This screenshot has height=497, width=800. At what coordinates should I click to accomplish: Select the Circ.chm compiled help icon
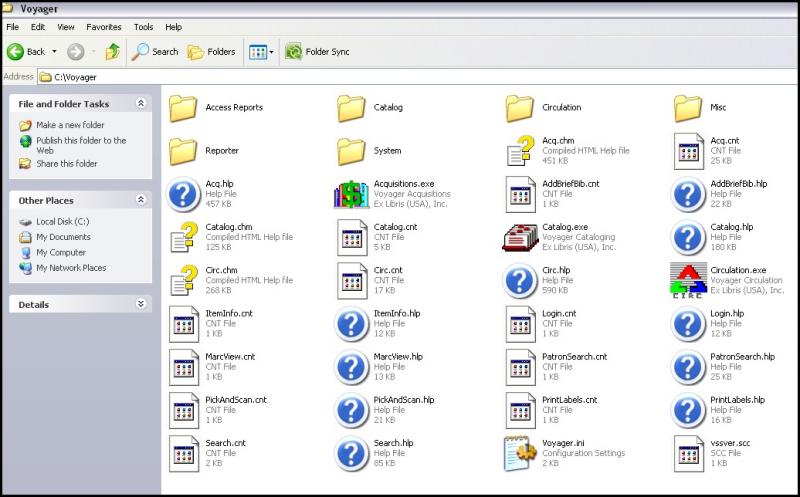click(x=184, y=280)
